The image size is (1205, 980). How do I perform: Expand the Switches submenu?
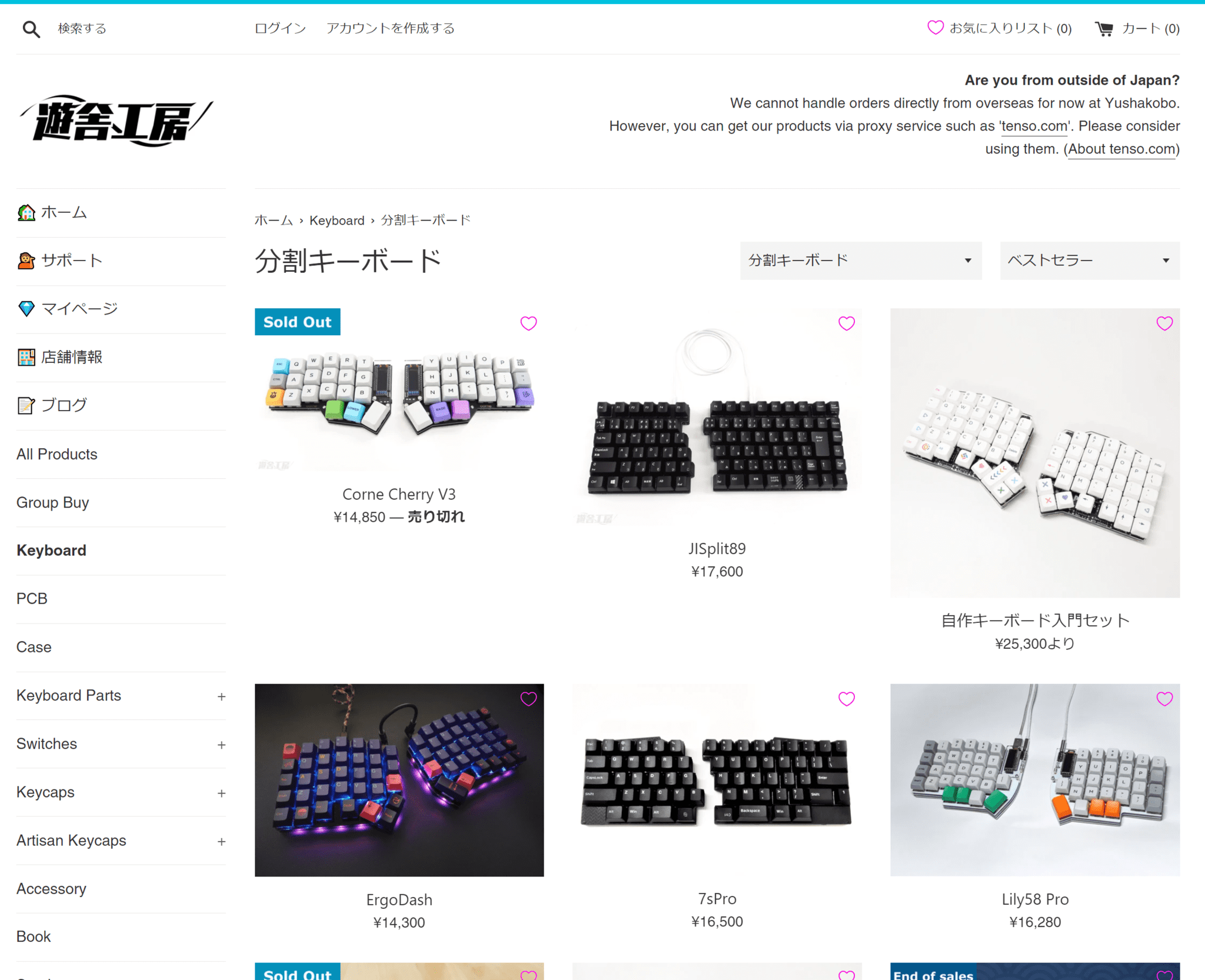[221, 745]
